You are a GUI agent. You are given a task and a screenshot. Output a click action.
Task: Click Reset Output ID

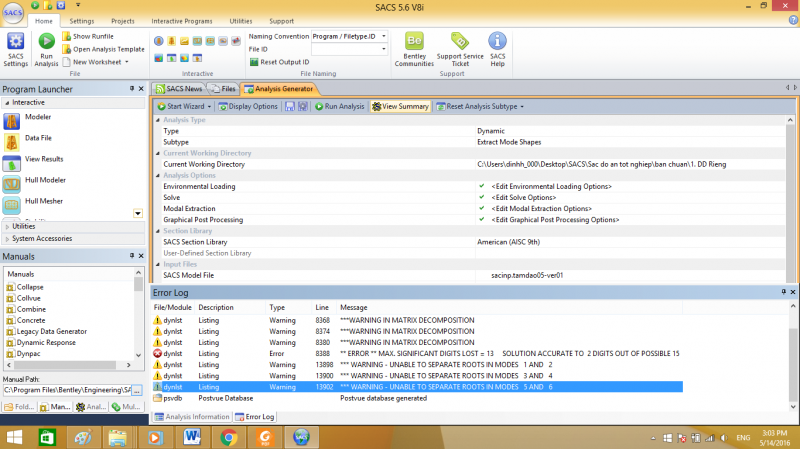(x=279, y=62)
